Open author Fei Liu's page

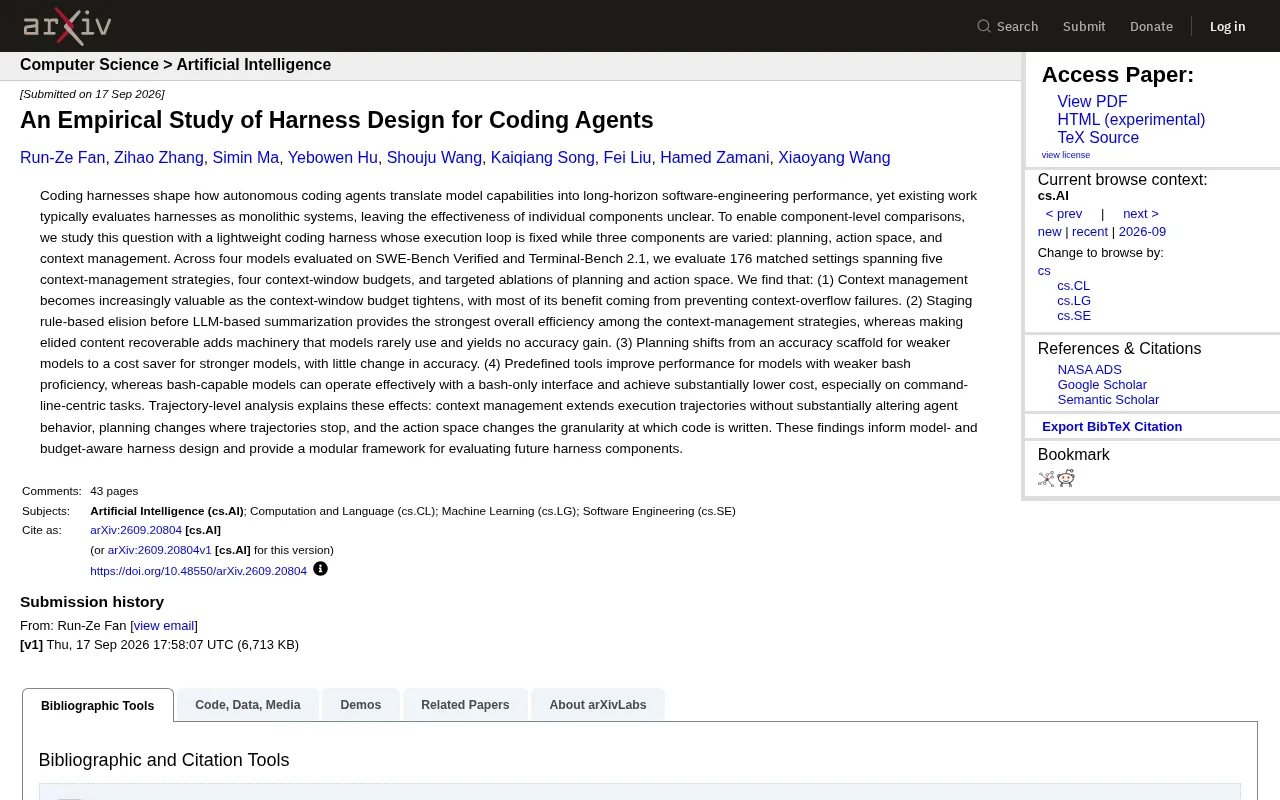coord(627,158)
